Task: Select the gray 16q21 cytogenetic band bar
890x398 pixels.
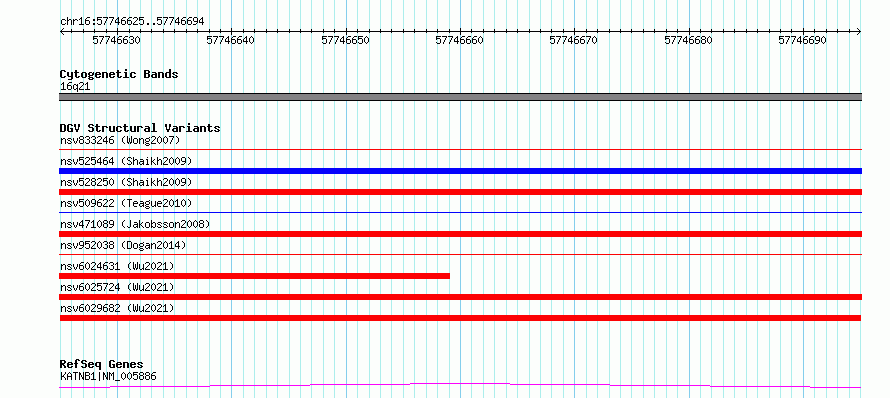Action: [x=460, y=97]
